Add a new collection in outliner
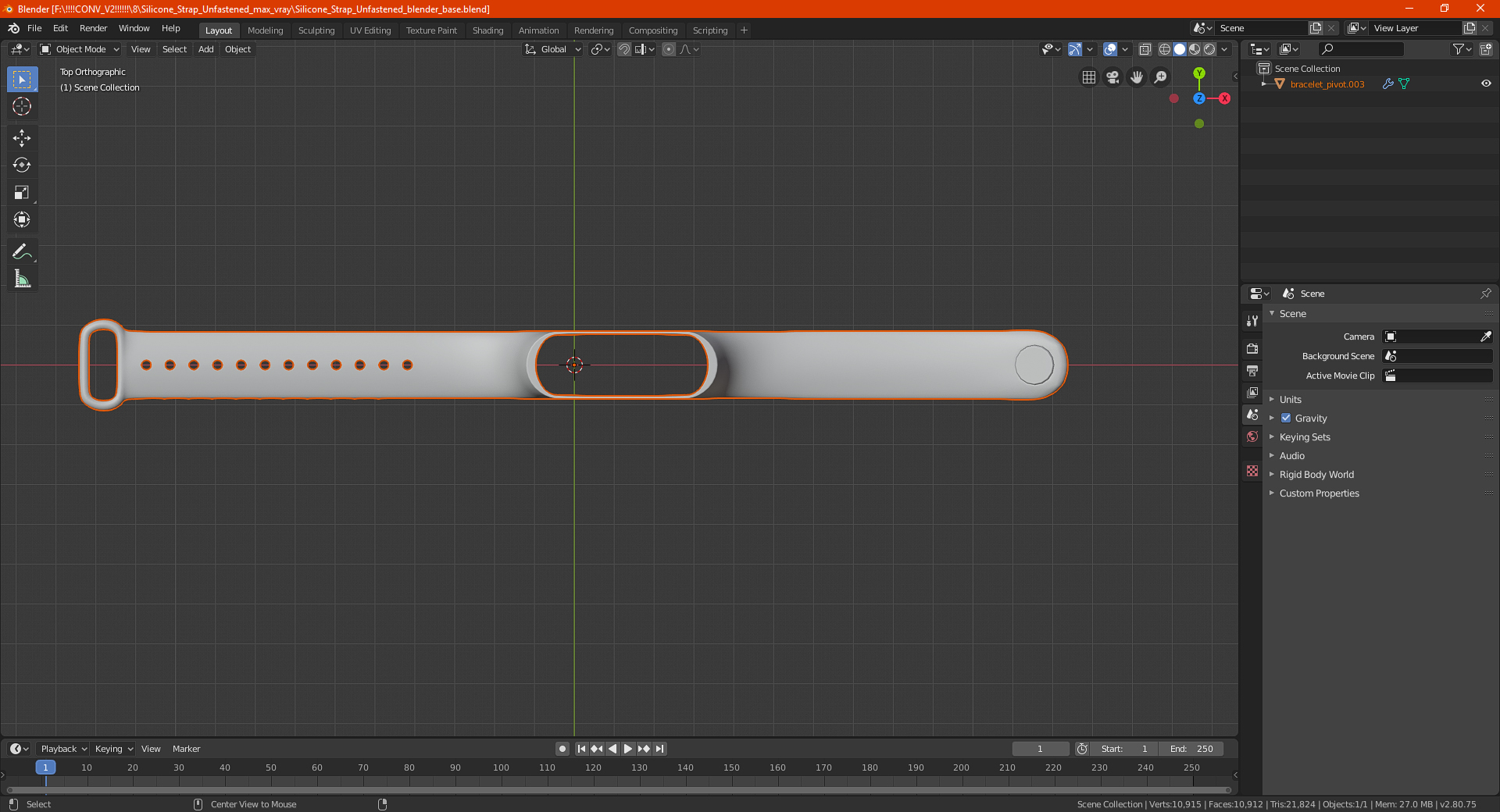This screenshot has height=812, width=1500. (x=1485, y=49)
